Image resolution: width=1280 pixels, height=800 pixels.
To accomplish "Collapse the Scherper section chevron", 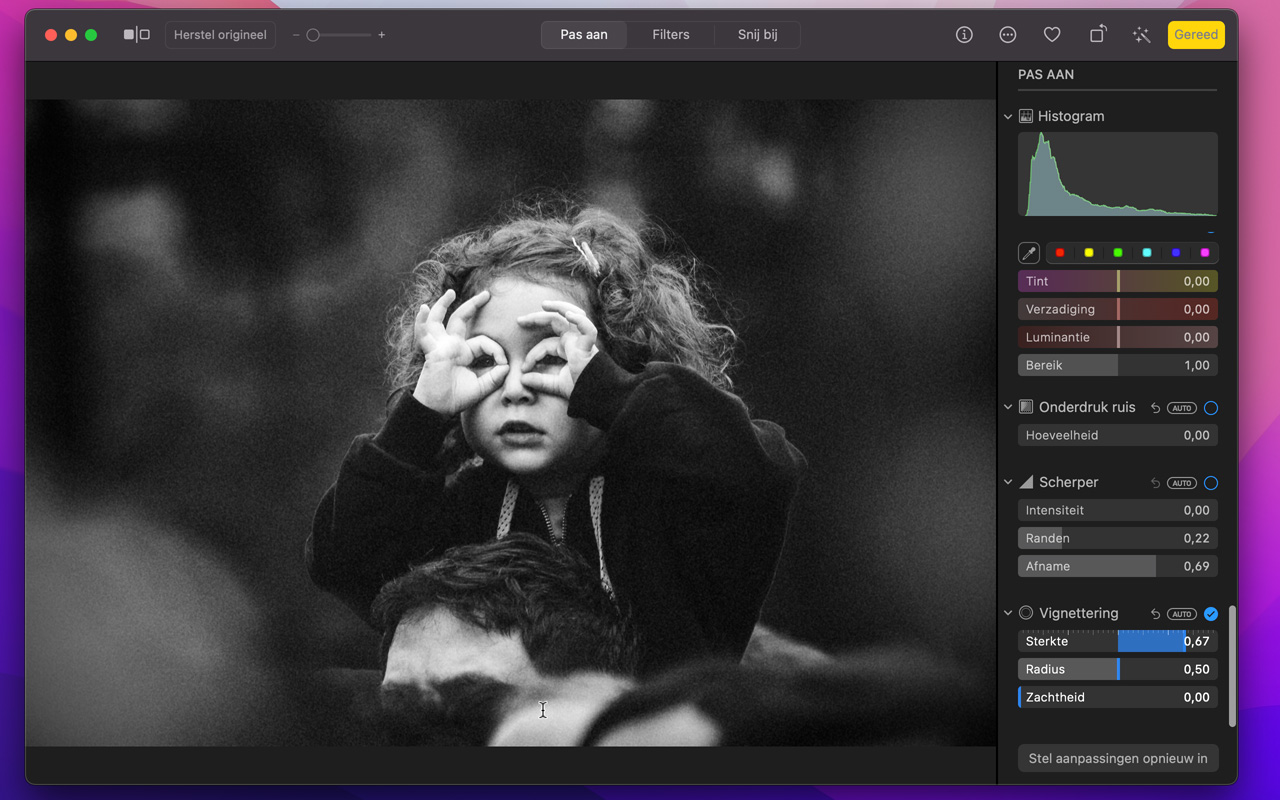I will (x=1008, y=483).
